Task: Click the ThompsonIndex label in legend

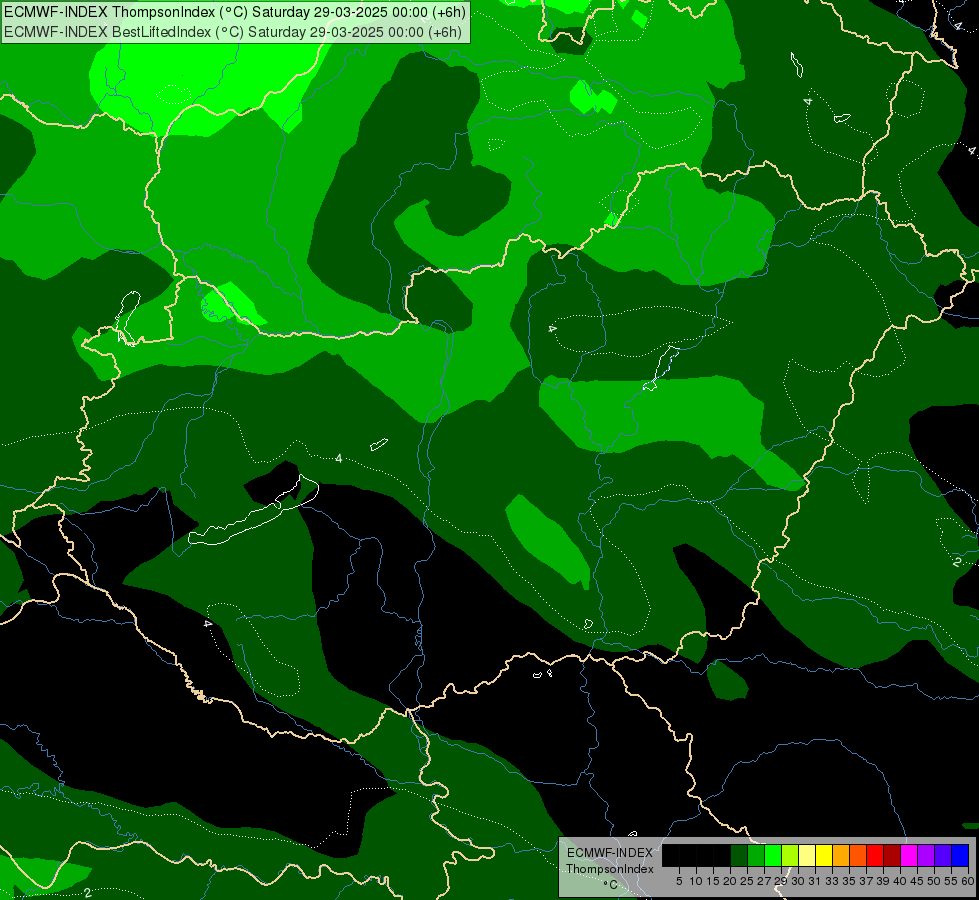Action: point(610,869)
